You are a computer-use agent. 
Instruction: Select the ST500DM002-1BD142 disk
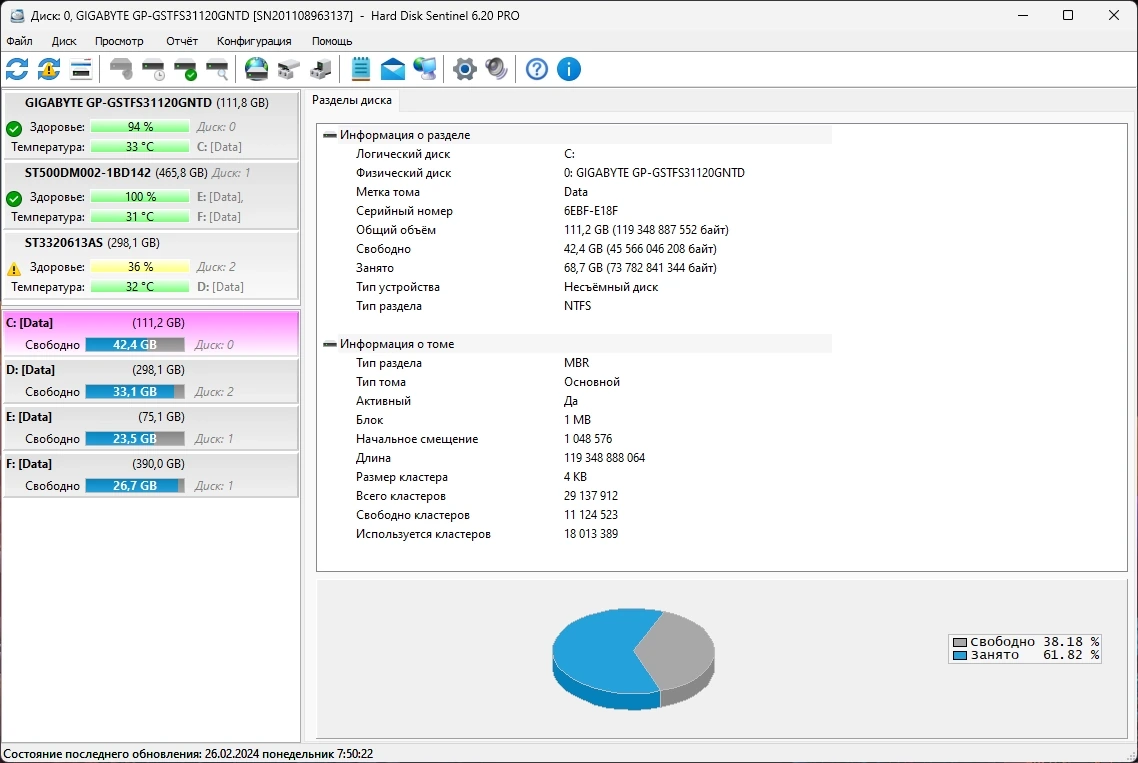click(151, 195)
